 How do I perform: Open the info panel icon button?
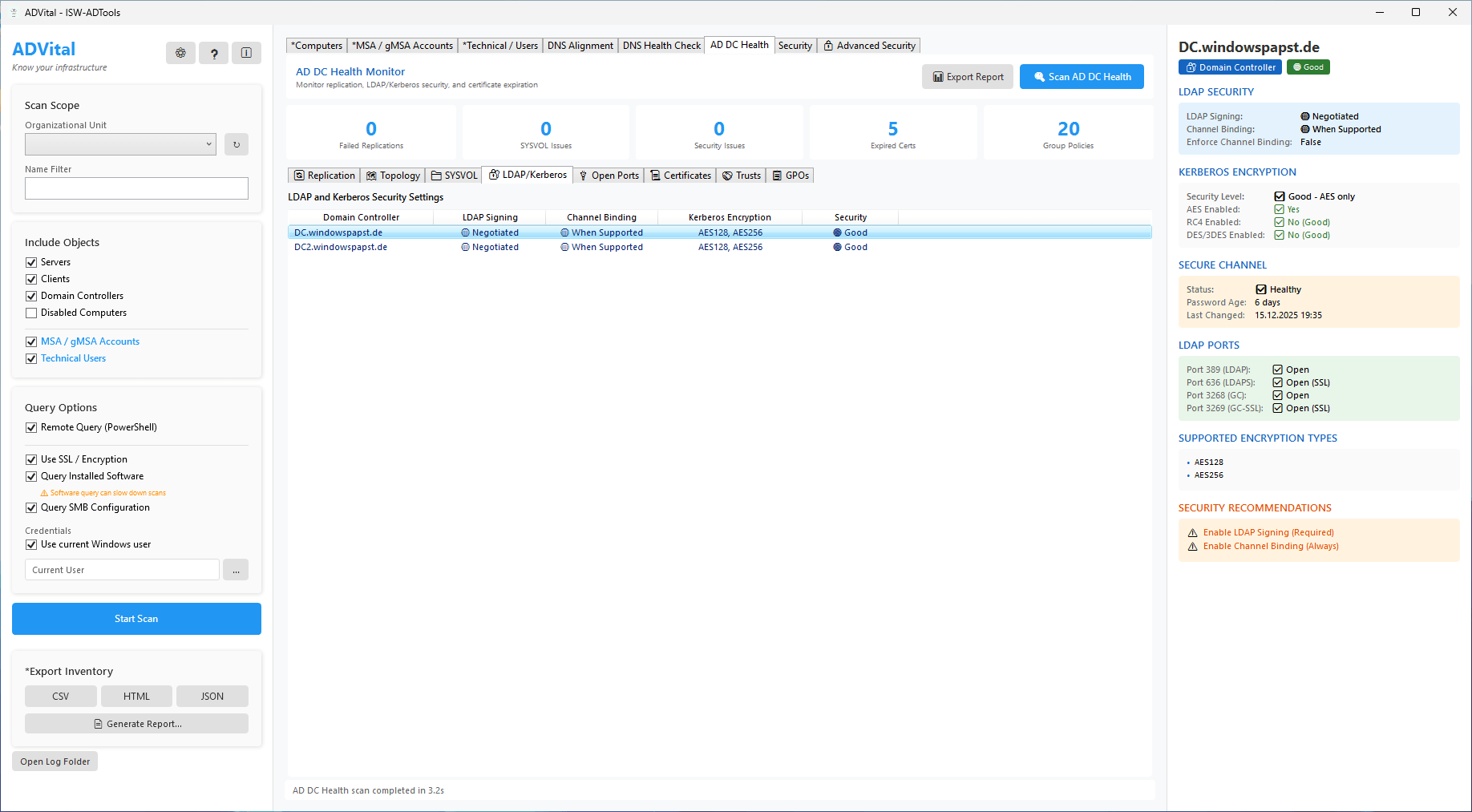point(246,53)
